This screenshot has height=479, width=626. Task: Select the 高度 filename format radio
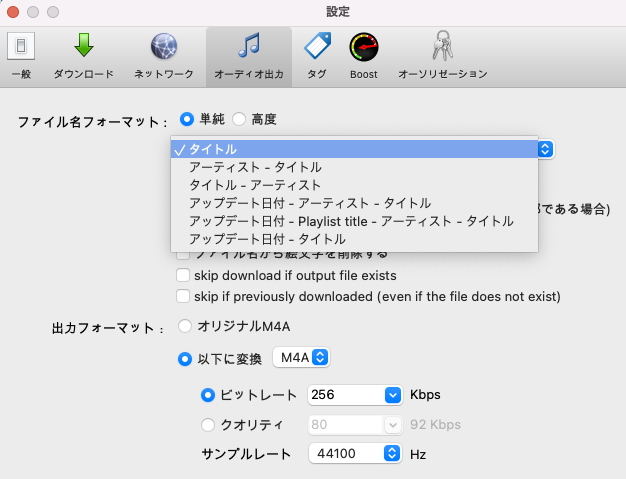[x=239, y=119]
